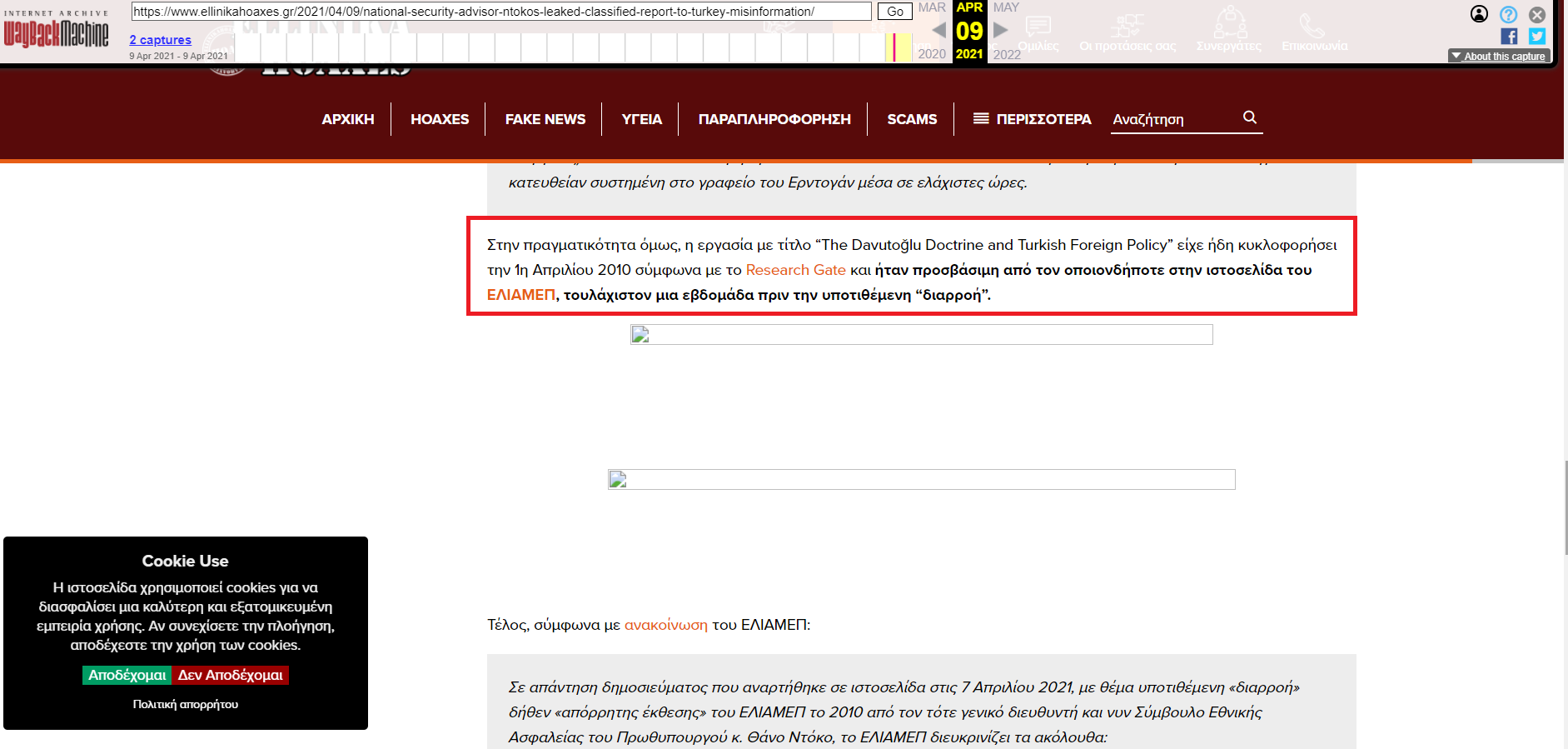Navigate to ΠΑΡΑΠΛΗΡΟΦΟΡΗΣΗ section
Screen dimensions: 1568x749
774,119
